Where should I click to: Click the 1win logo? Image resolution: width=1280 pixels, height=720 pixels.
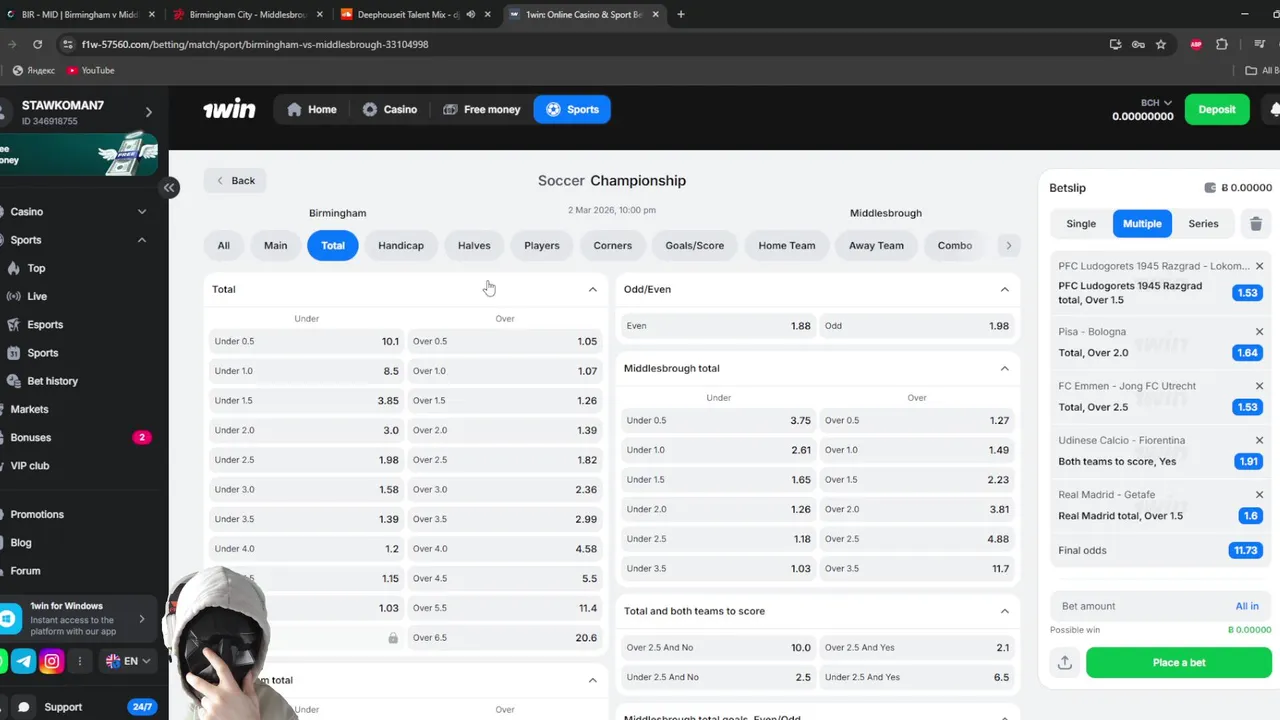click(229, 110)
